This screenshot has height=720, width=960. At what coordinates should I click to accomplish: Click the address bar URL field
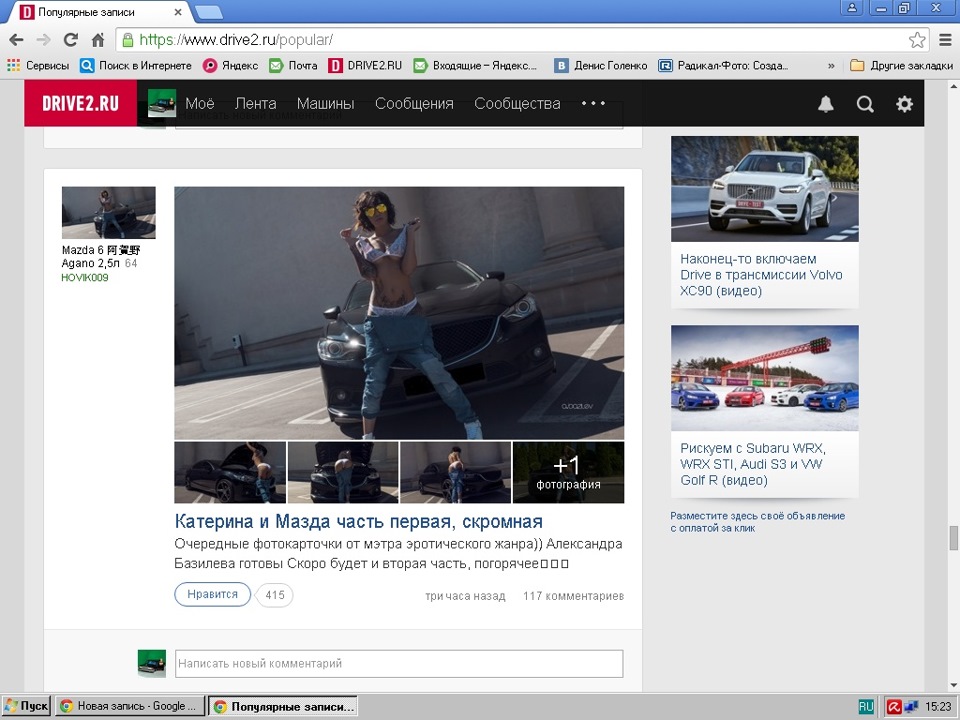[x=514, y=40]
